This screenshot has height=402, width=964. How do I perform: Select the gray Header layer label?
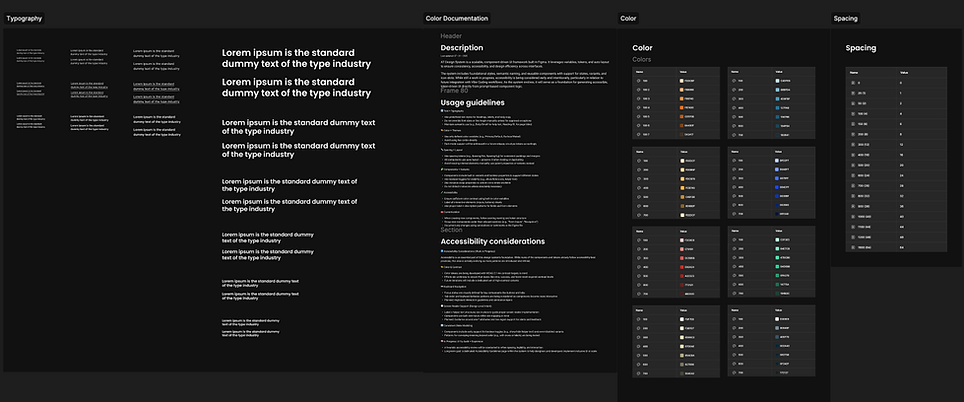pos(451,36)
